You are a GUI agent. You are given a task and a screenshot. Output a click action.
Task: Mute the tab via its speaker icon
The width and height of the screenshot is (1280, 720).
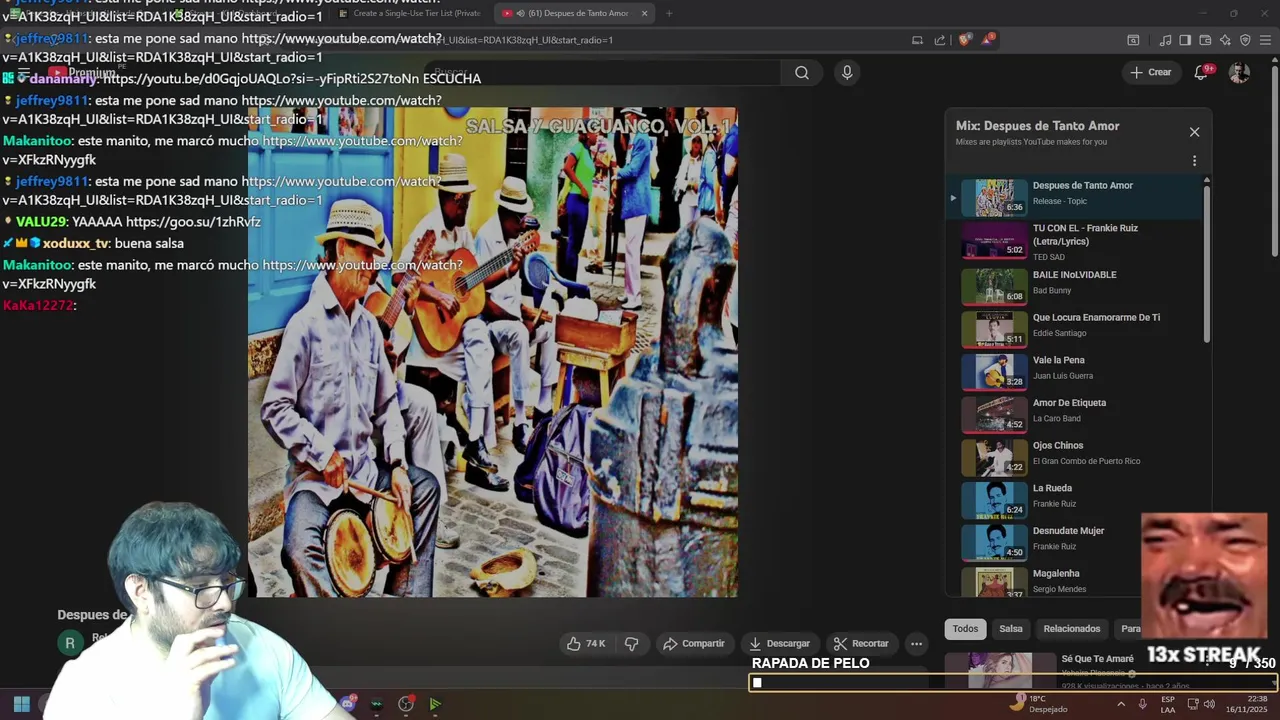point(521,13)
